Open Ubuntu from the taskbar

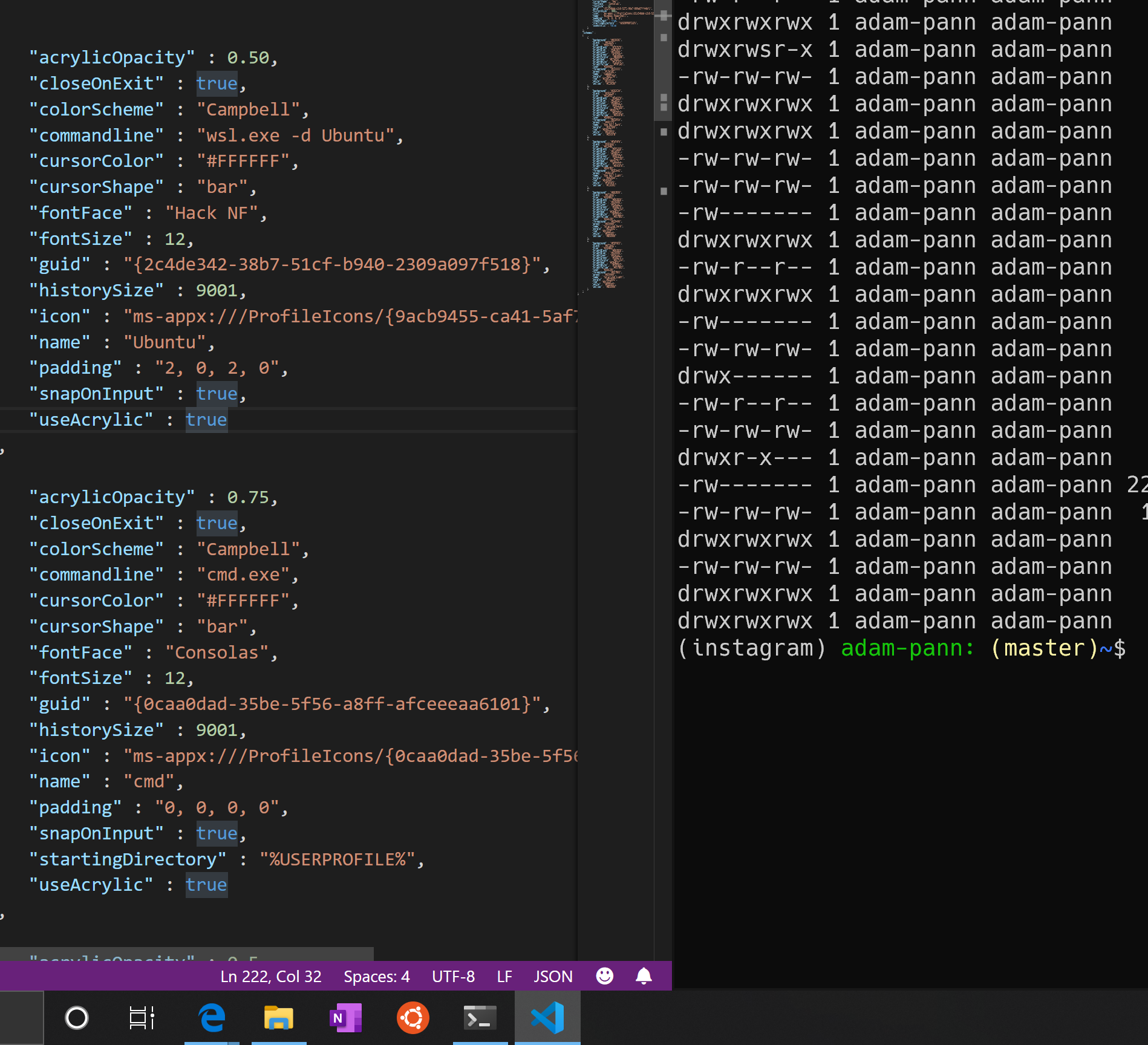413,1018
